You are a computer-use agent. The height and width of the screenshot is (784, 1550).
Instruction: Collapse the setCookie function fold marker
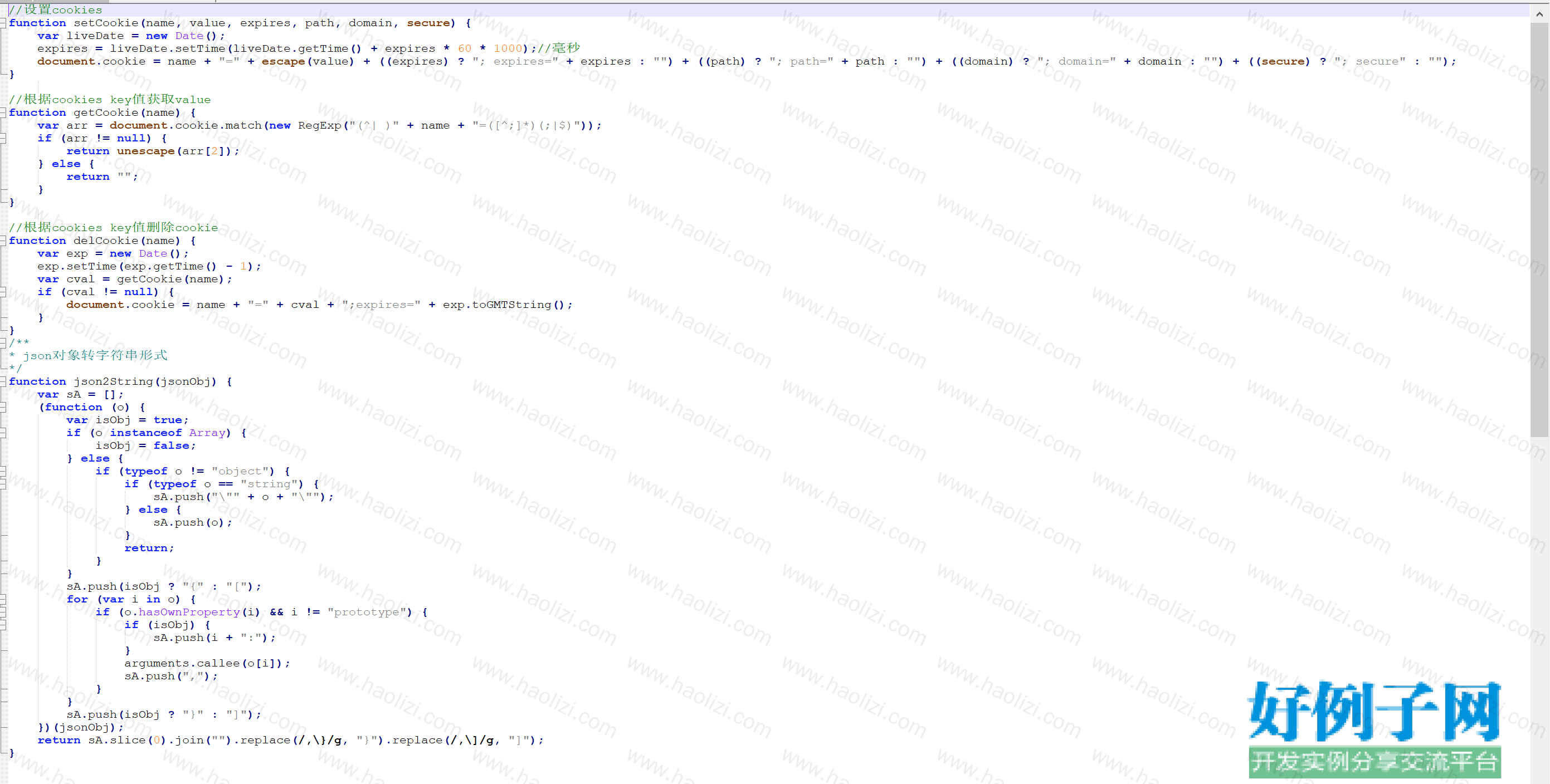pos(3,23)
